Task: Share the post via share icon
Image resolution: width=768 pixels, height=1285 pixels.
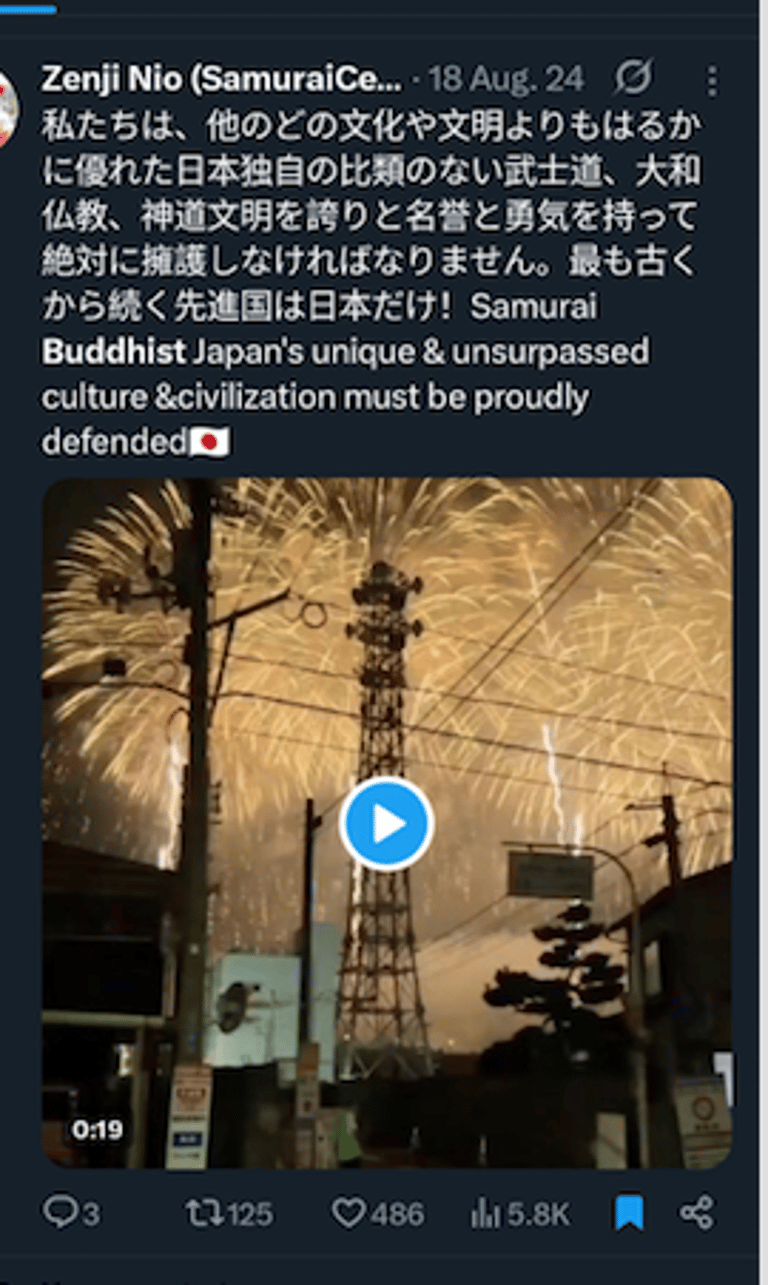Action: [697, 1214]
